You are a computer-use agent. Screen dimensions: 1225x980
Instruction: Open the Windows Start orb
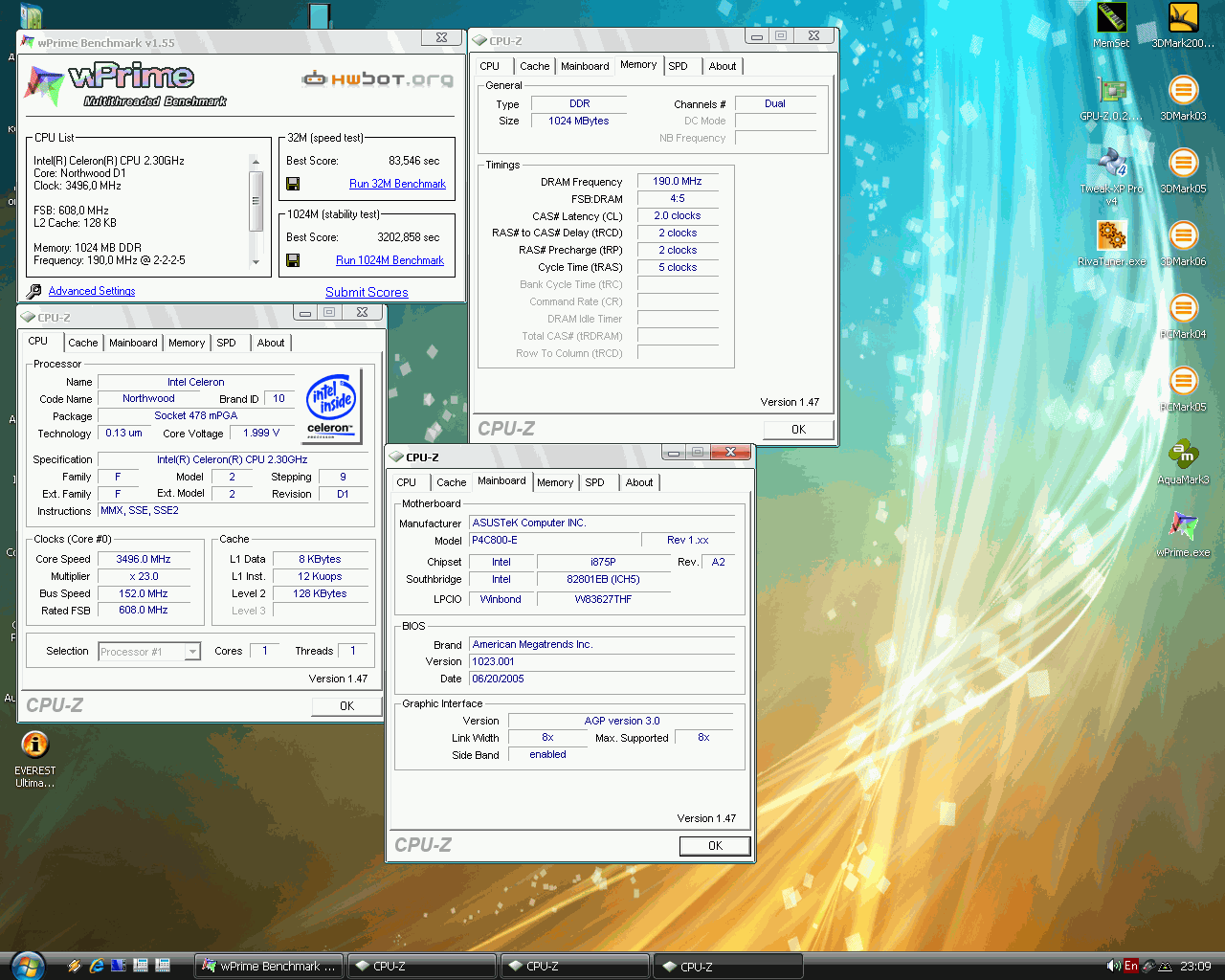coord(28,966)
